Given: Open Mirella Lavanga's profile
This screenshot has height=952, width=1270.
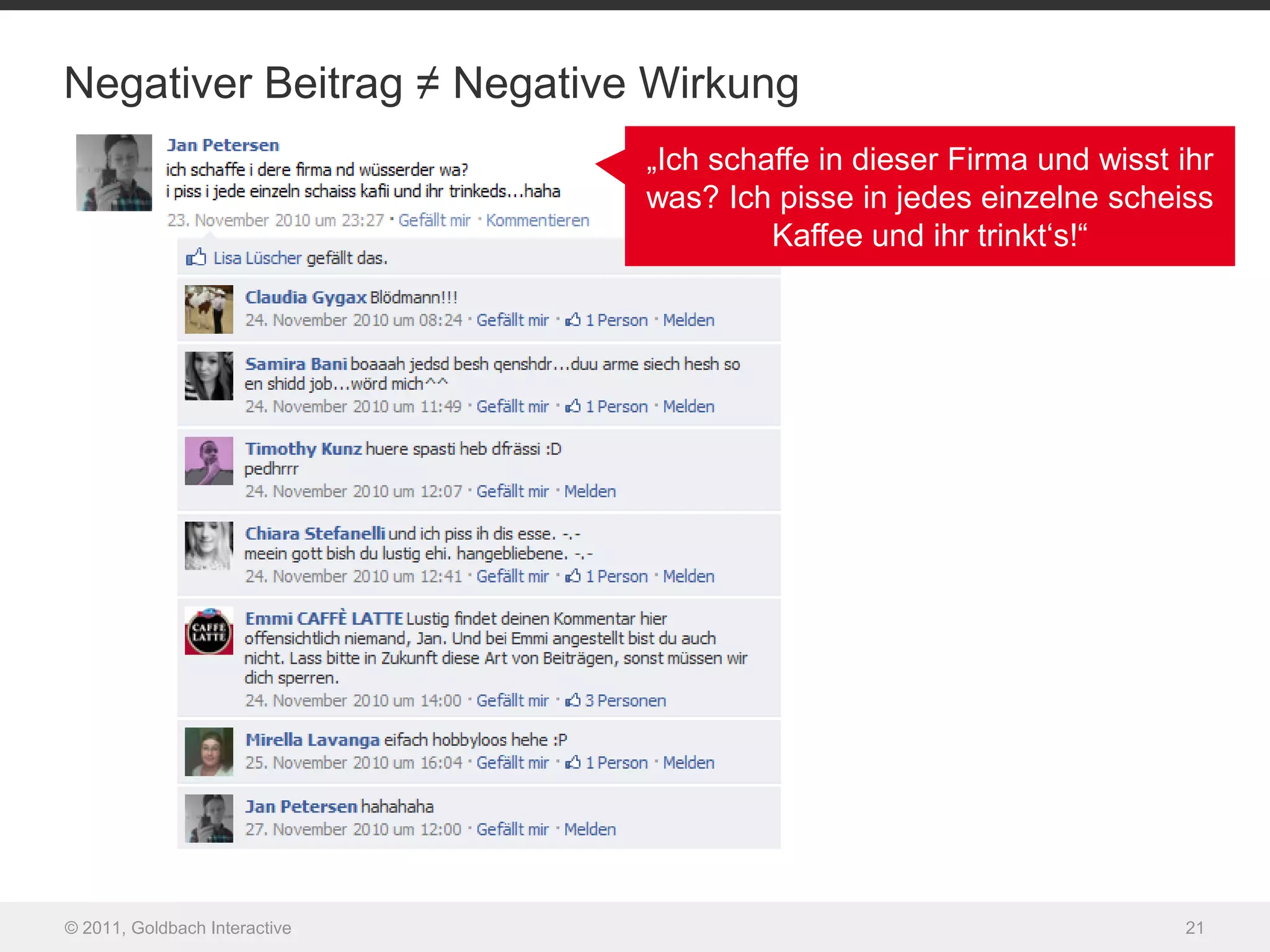Looking at the screenshot, I should coord(313,740).
